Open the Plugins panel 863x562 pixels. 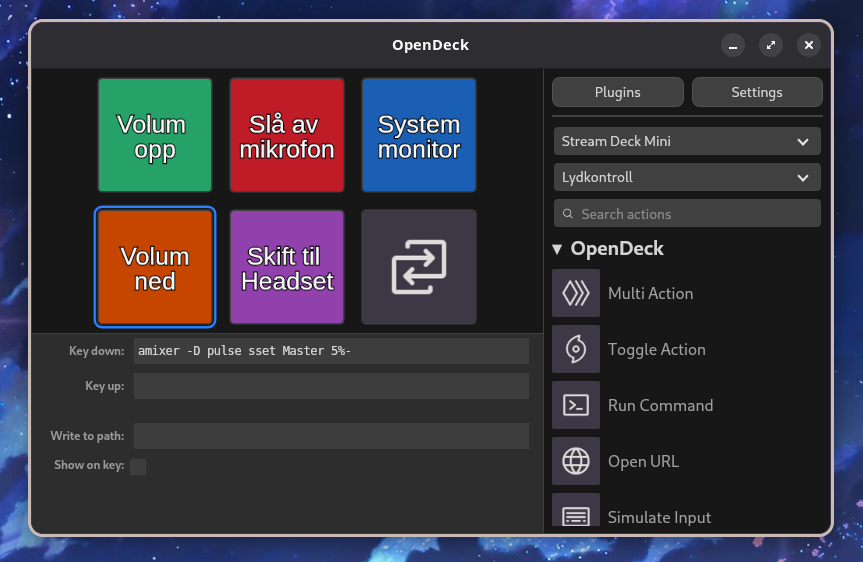pyautogui.click(x=618, y=92)
